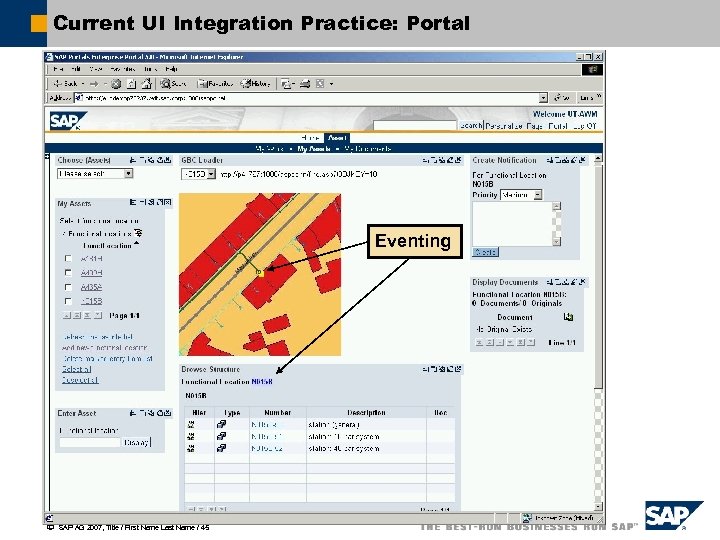Open the File menu

(58, 69)
